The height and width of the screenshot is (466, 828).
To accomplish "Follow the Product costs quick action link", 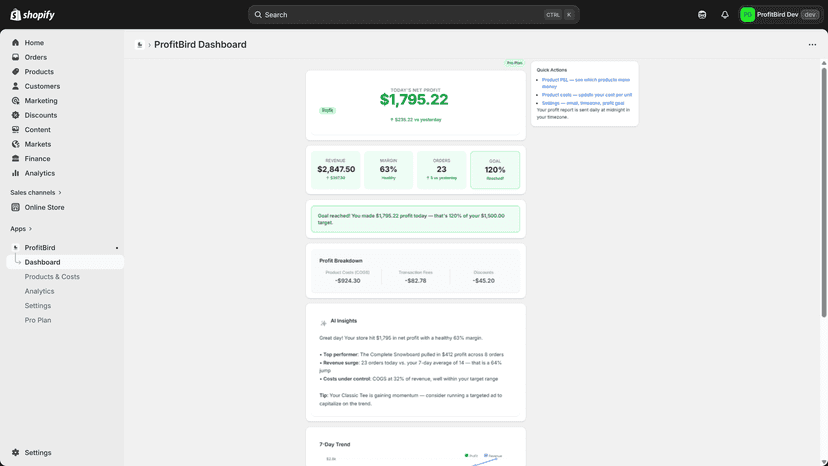I will [587, 95].
